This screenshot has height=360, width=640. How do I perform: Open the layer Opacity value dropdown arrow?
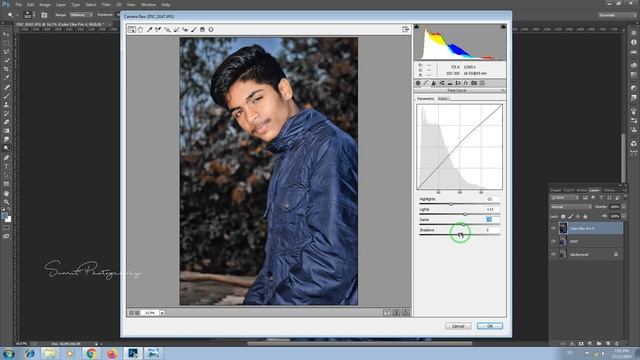click(x=623, y=207)
